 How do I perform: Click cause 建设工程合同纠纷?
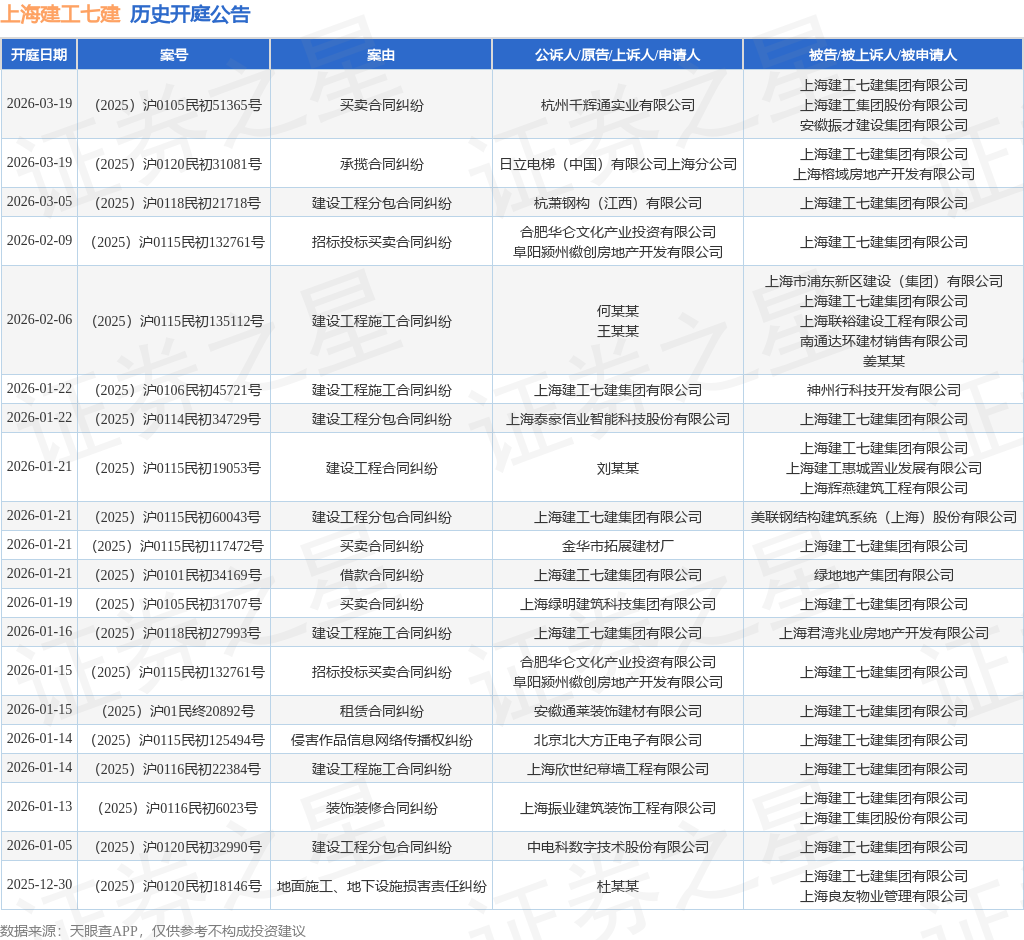[381, 468]
